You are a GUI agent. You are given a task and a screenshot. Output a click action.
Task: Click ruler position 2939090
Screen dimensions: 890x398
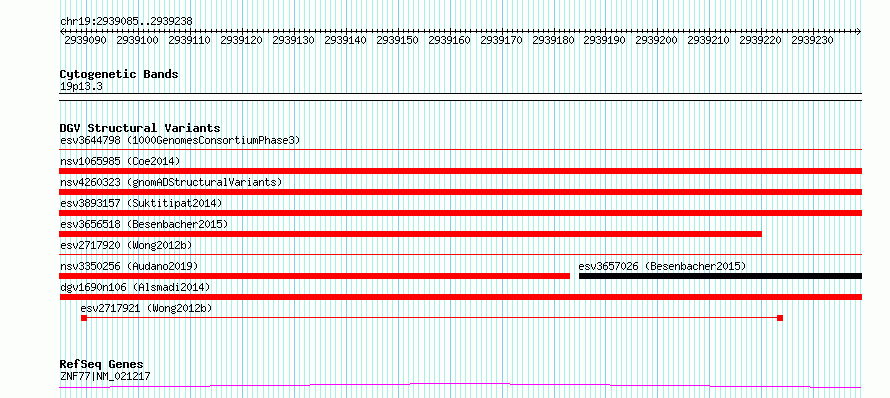[x=85, y=40]
